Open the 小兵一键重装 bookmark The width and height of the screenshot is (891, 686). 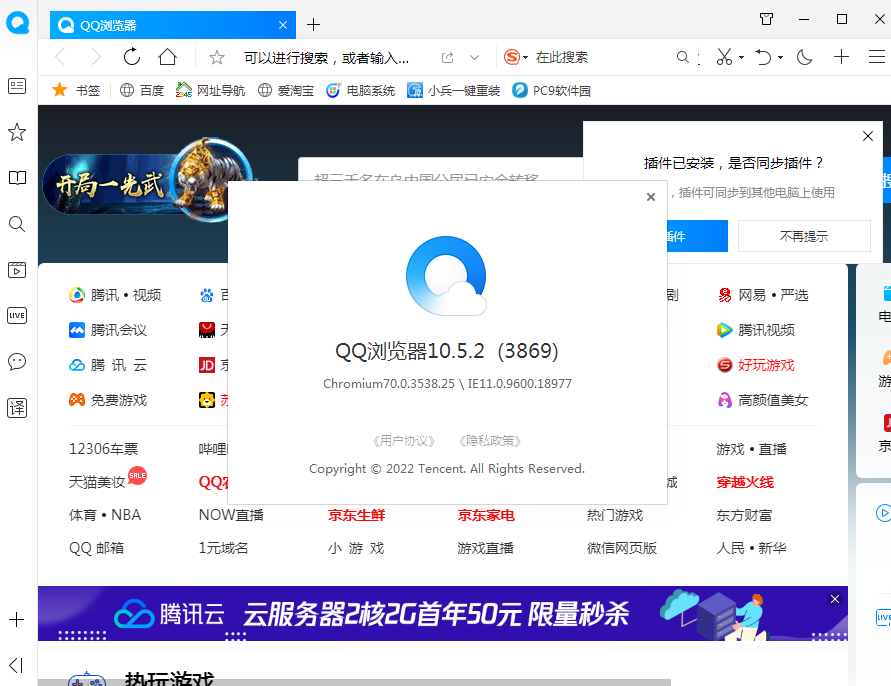453,90
